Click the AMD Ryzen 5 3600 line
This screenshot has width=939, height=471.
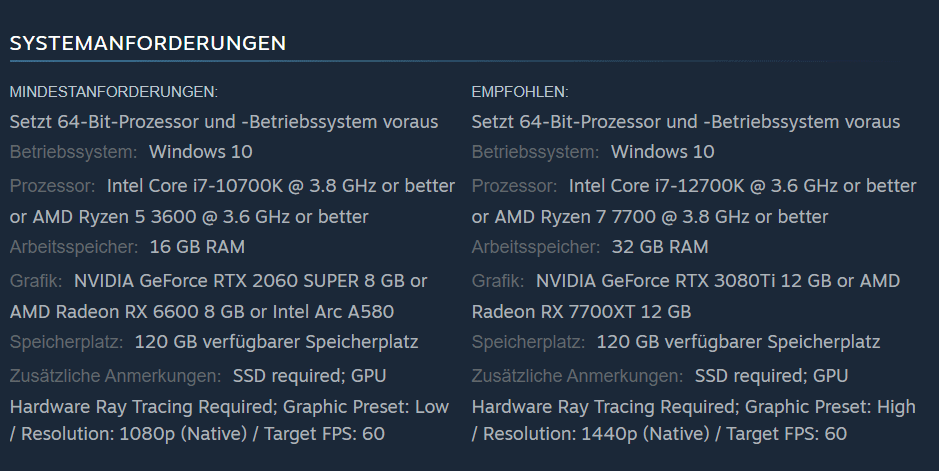[x=189, y=216]
